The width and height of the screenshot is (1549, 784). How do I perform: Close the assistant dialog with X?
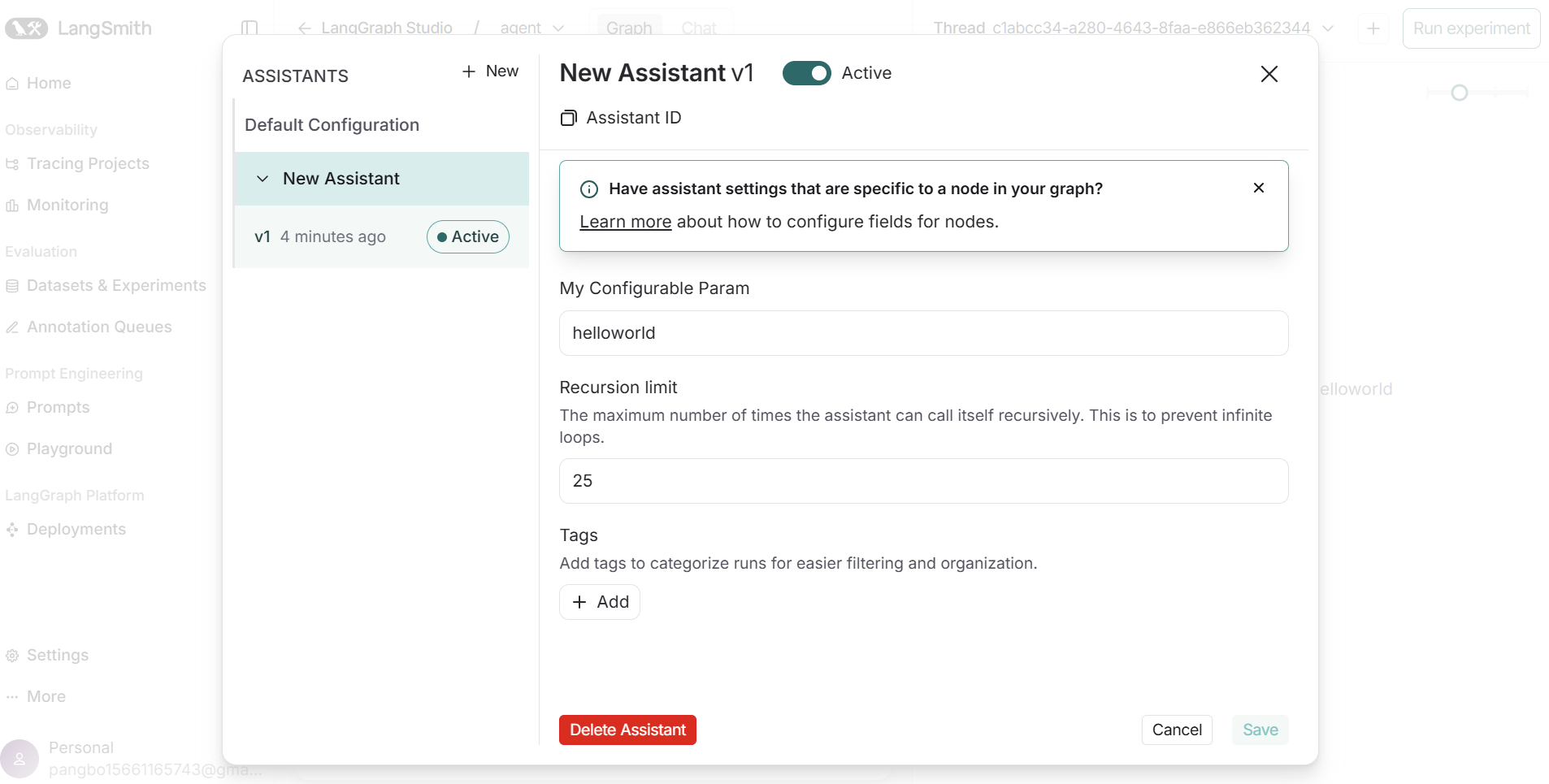[x=1269, y=74]
